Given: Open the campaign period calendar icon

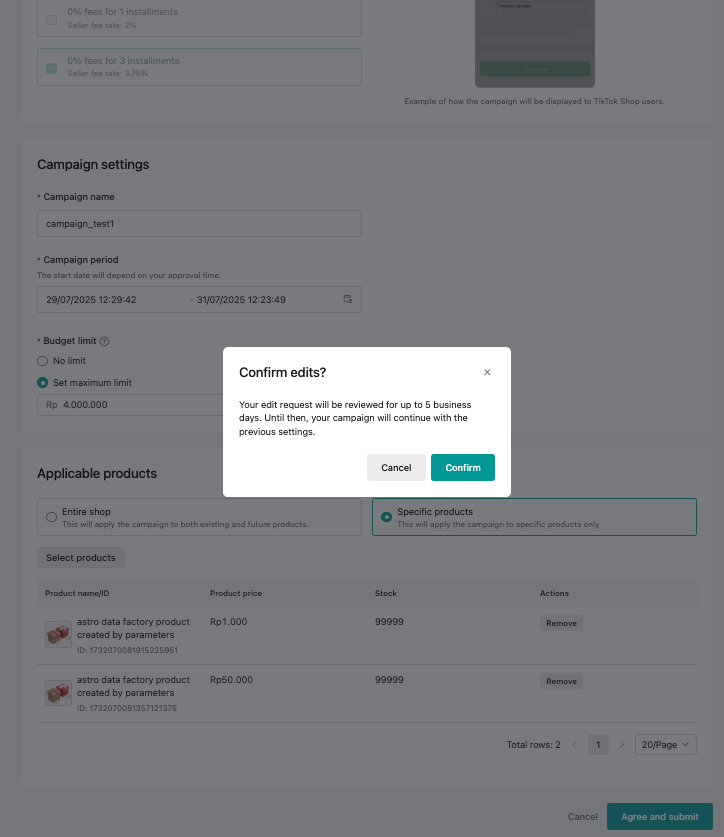Looking at the screenshot, I should (x=348, y=299).
